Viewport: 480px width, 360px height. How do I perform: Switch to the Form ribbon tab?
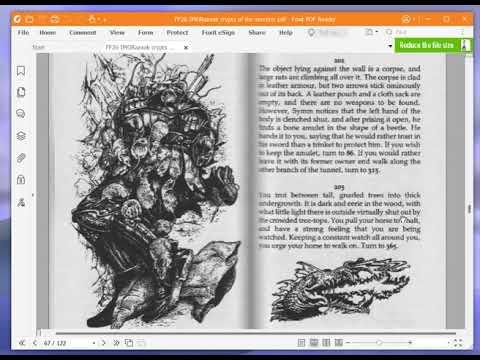tap(146, 32)
